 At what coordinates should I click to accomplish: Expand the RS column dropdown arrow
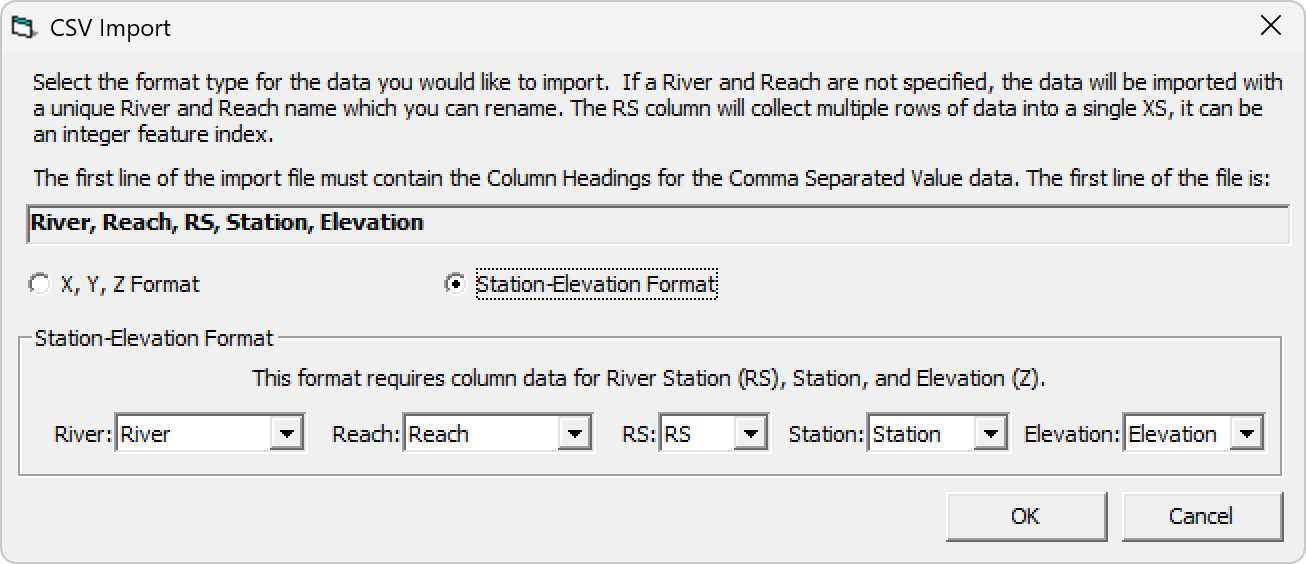click(751, 434)
